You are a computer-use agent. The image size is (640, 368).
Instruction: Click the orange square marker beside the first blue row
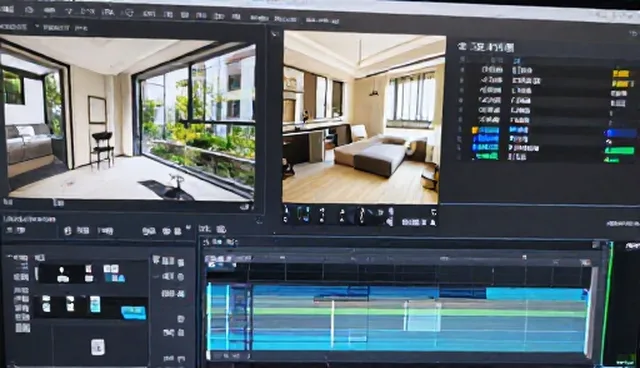(x=475, y=130)
